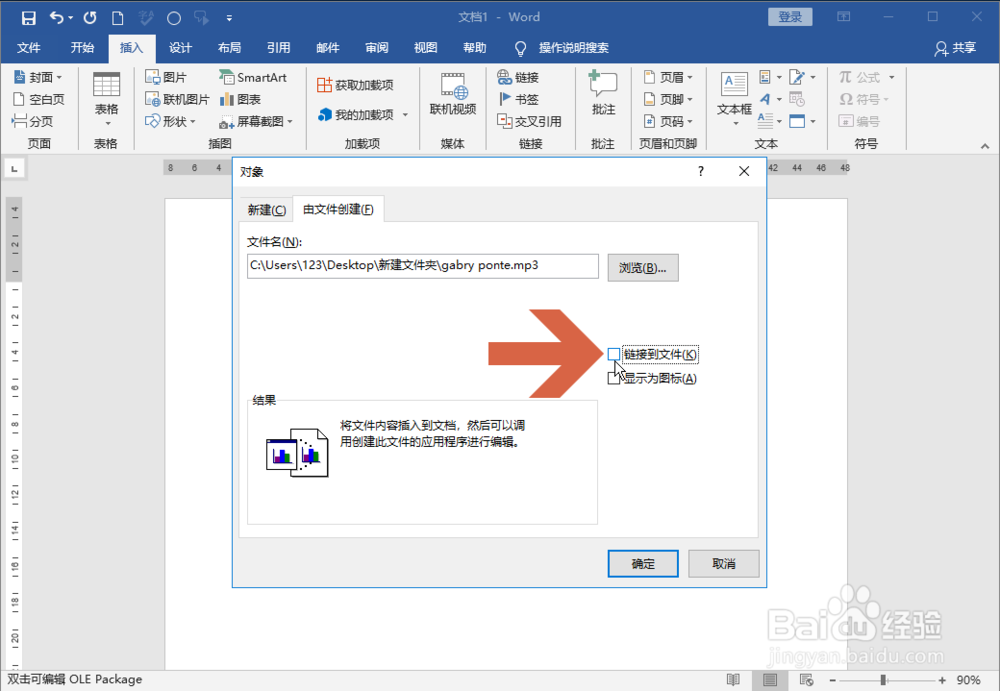Switch to the Layout (布局) tab
The width and height of the screenshot is (1000, 691).
point(229,48)
